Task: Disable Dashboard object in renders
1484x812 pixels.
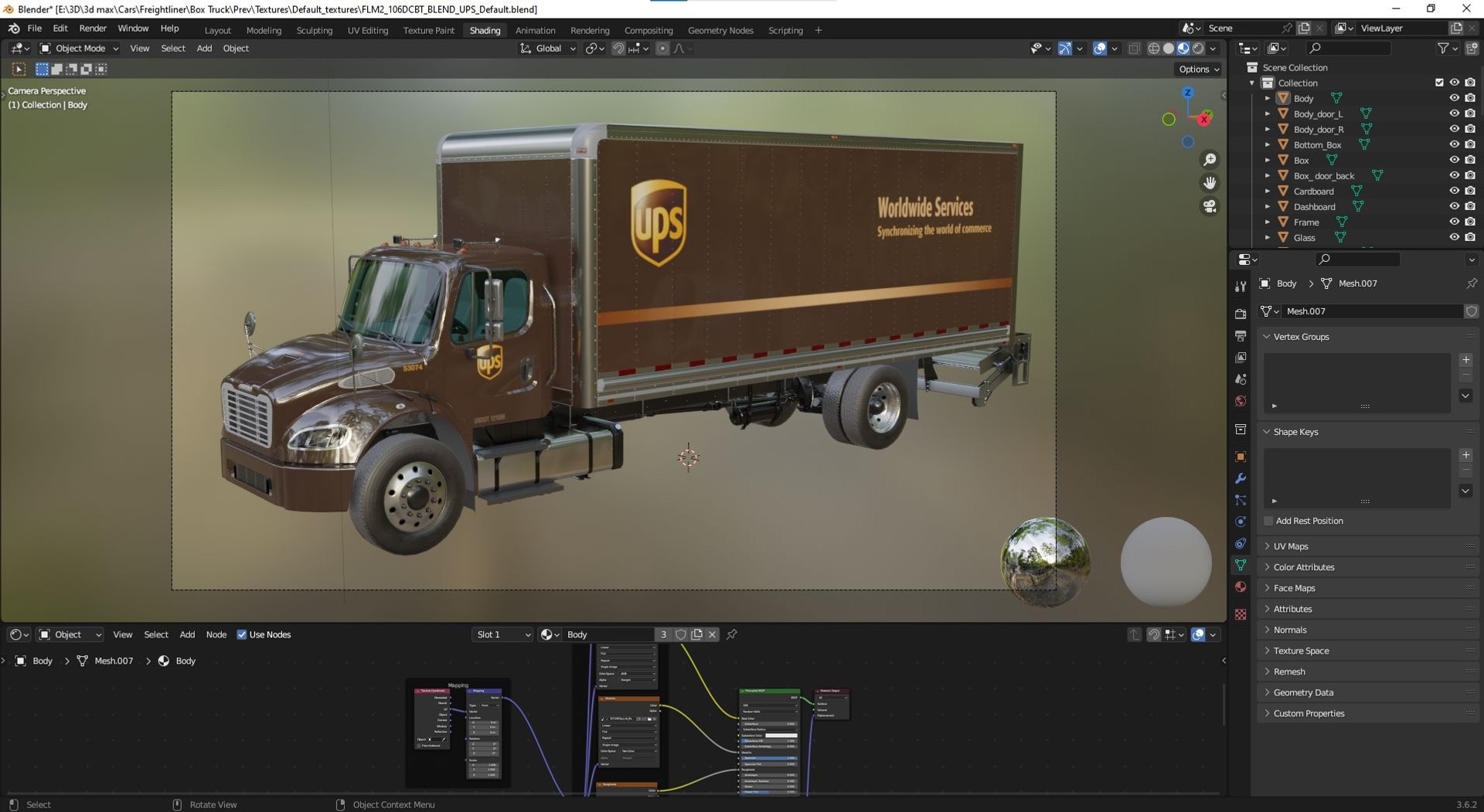Action: (x=1470, y=206)
